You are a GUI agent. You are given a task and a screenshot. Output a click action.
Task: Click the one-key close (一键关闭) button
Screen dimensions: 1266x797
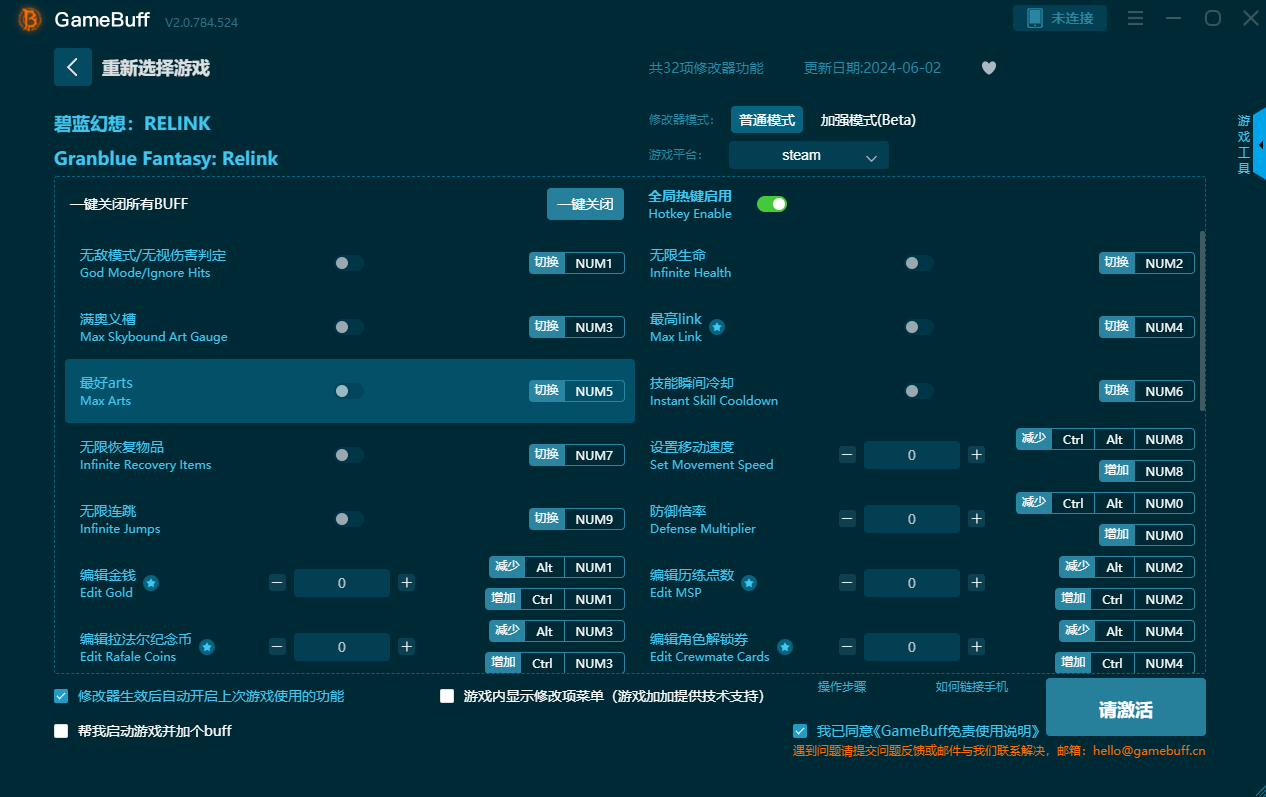tap(585, 204)
